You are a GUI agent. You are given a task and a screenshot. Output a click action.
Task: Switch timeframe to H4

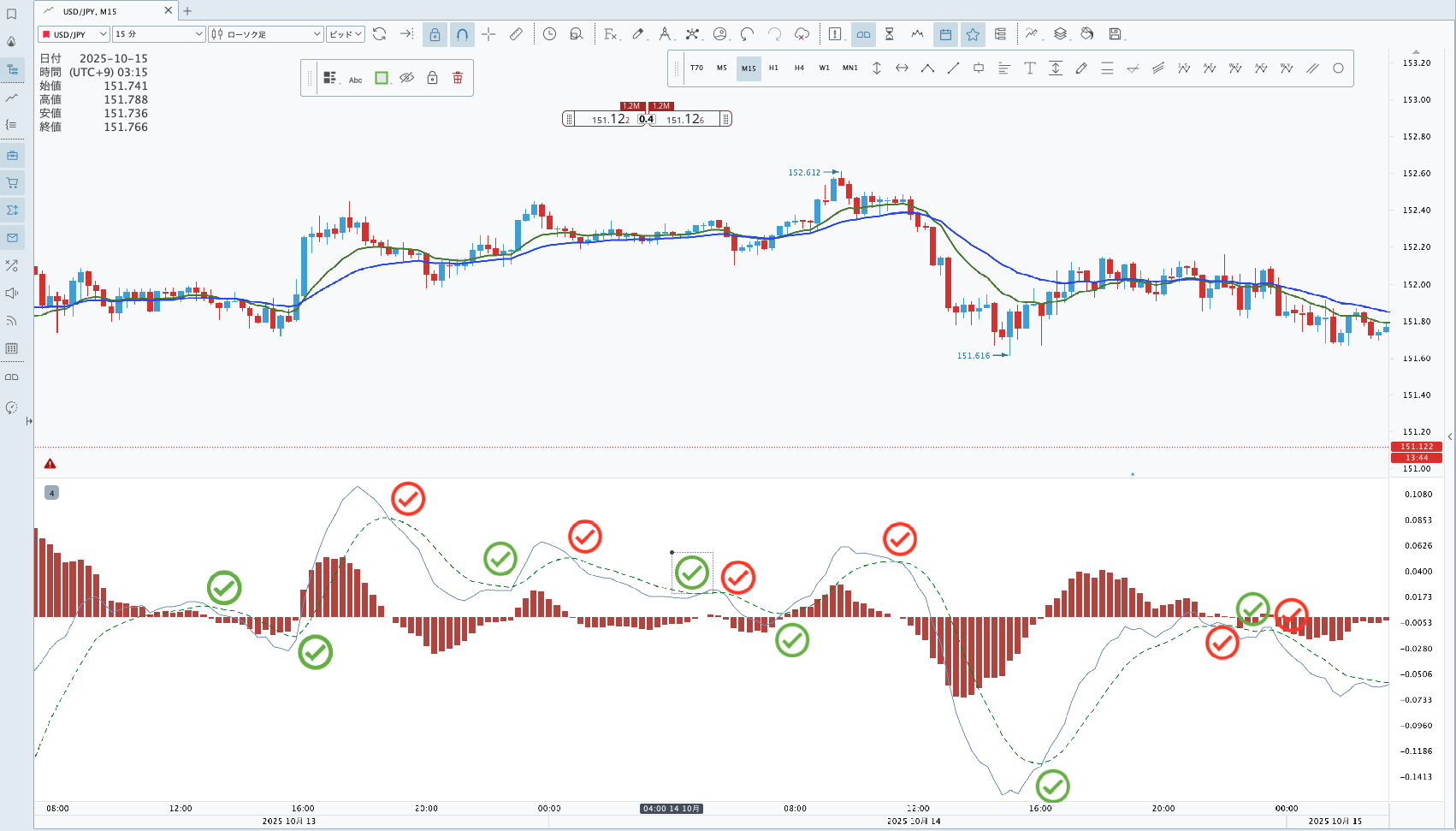tap(799, 68)
